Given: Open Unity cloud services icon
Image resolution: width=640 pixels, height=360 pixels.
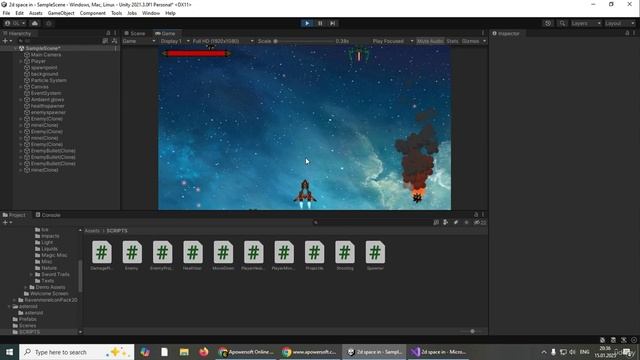Looking at the screenshot, I should 35,23.
